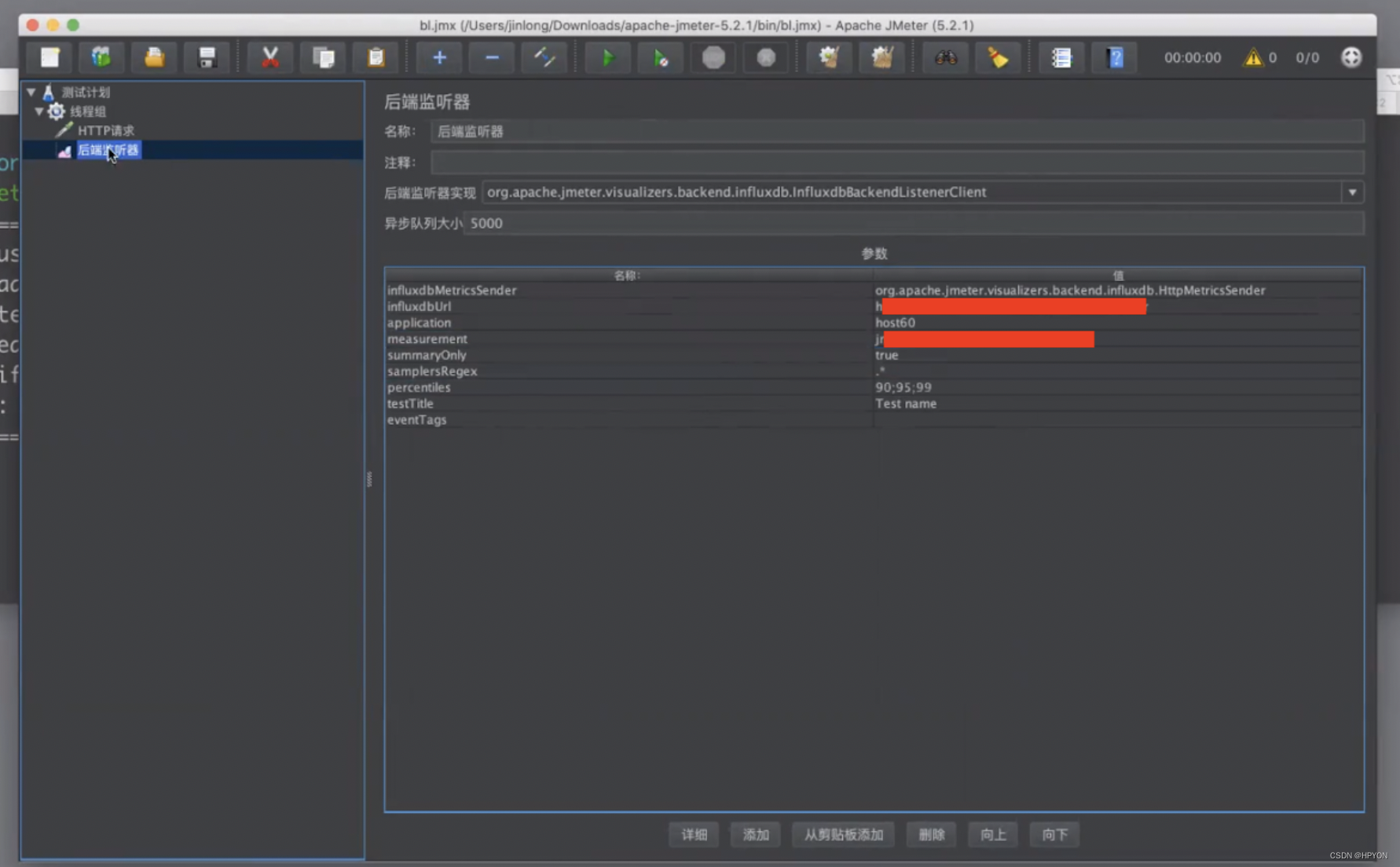The width and height of the screenshot is (1400, 867).
Task: Select the influxdbMetricsSender parameter name cell
Action: click(x=629, y=290)
